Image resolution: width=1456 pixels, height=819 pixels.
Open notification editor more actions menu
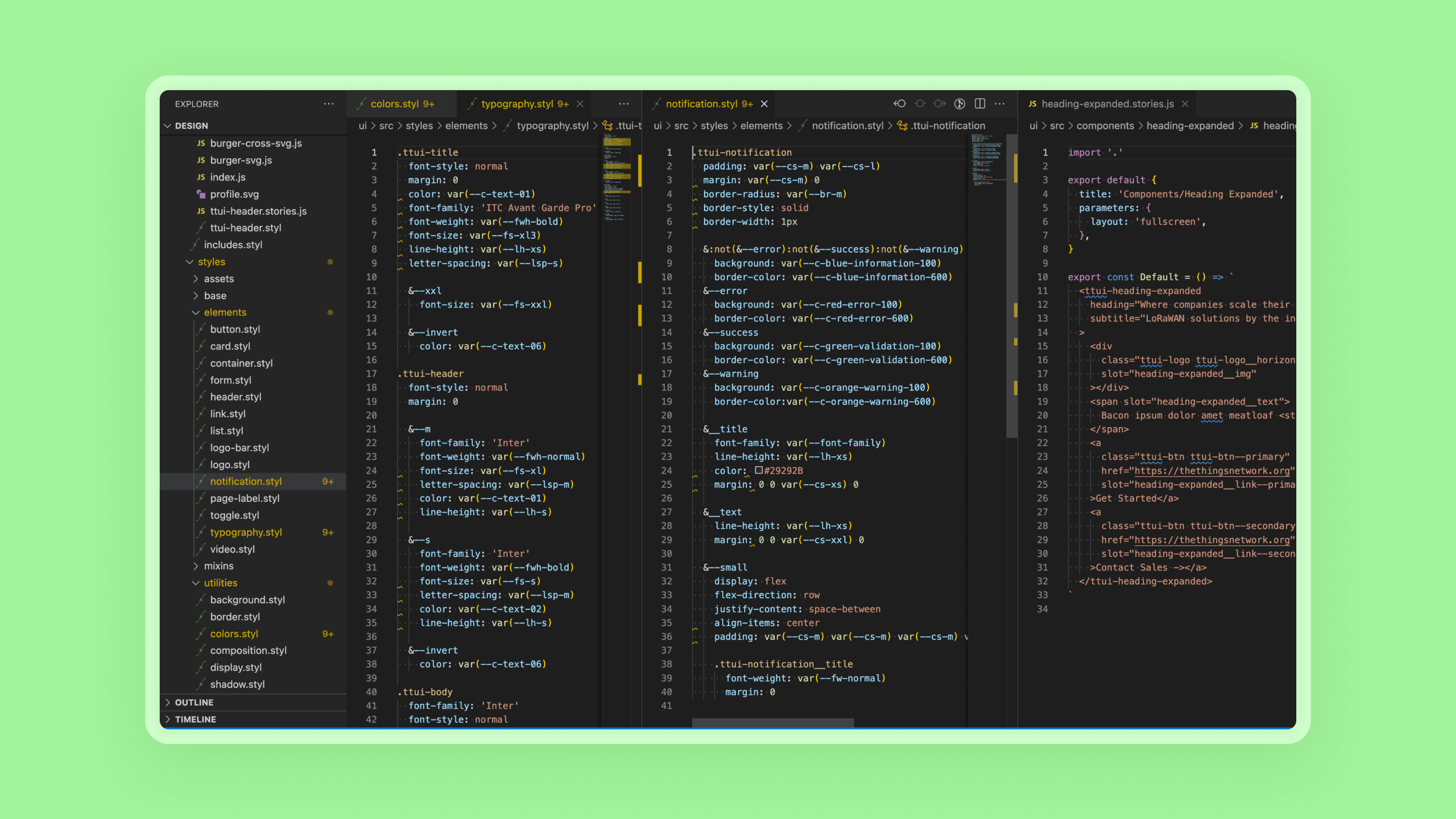click(x=1000, y=103)
